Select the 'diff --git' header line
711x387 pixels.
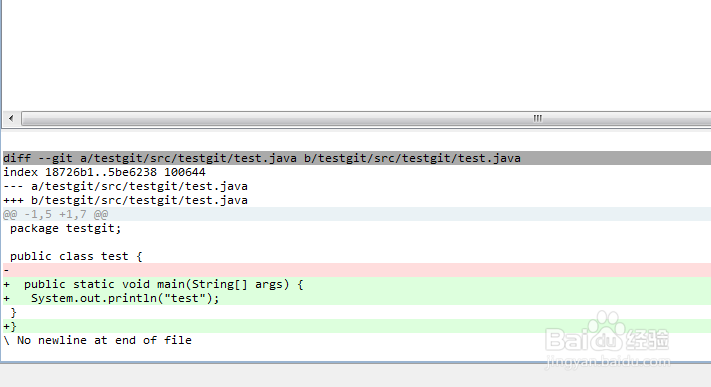point(357,158)
